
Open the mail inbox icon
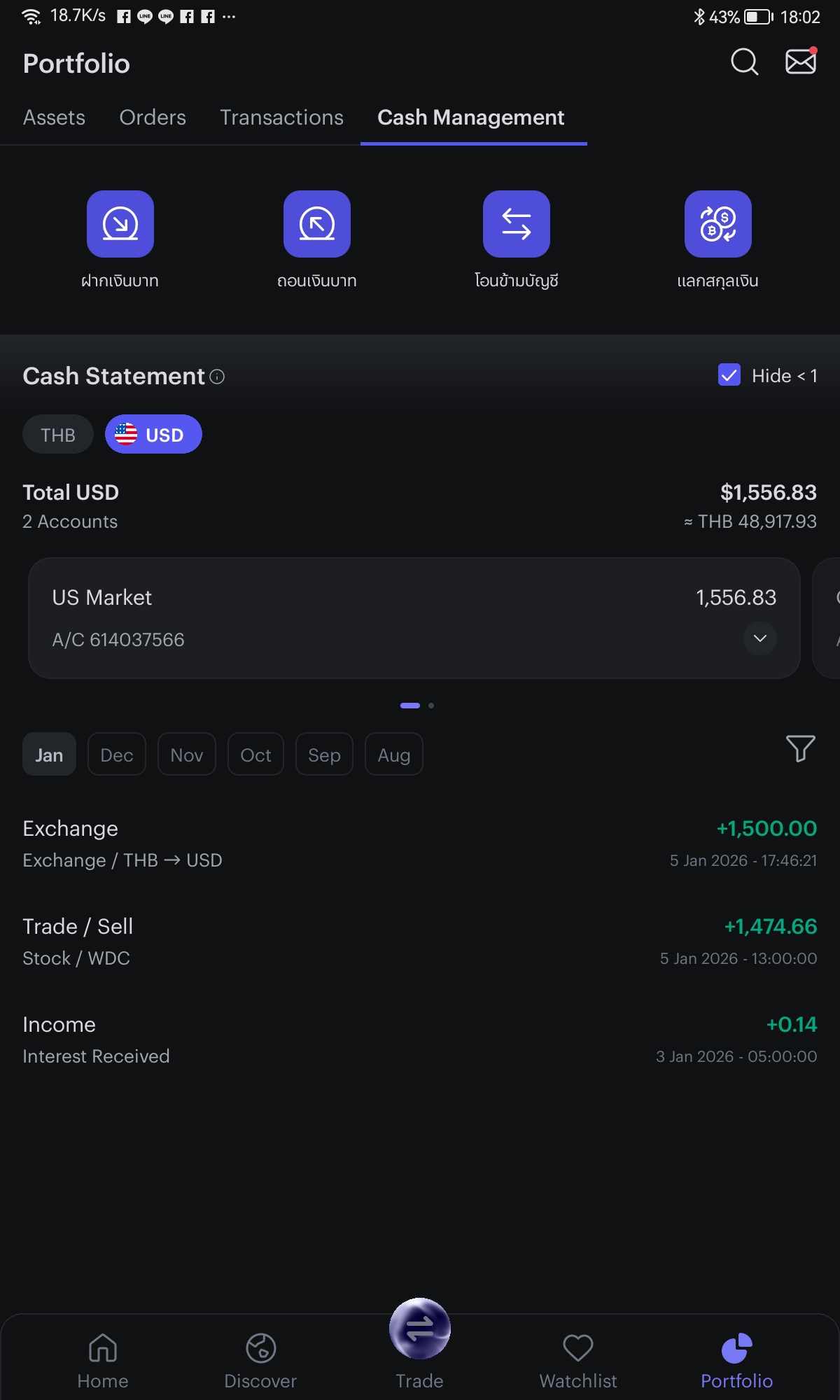(x=800, y=62)
